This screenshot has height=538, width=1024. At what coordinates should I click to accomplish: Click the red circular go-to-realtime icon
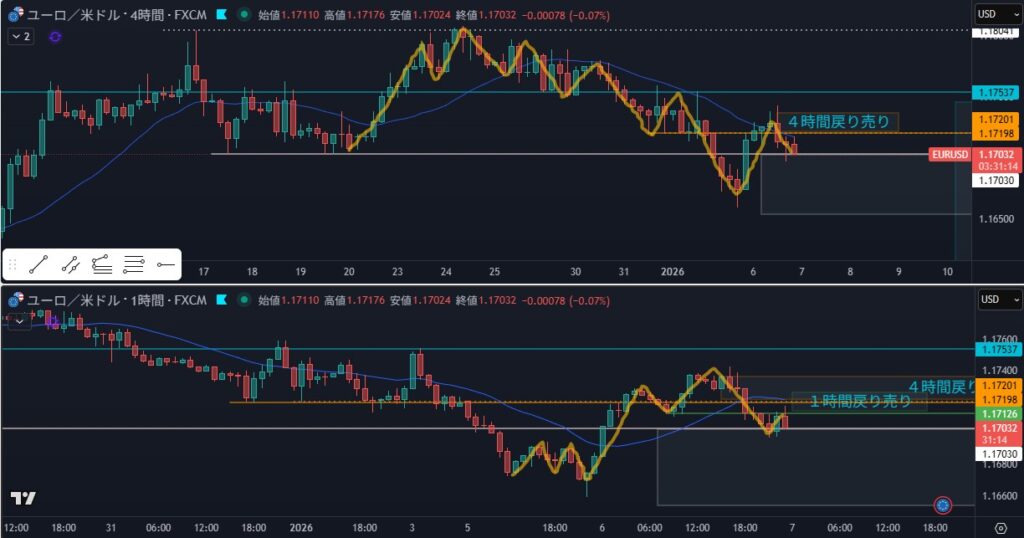(x=942, y=505)
